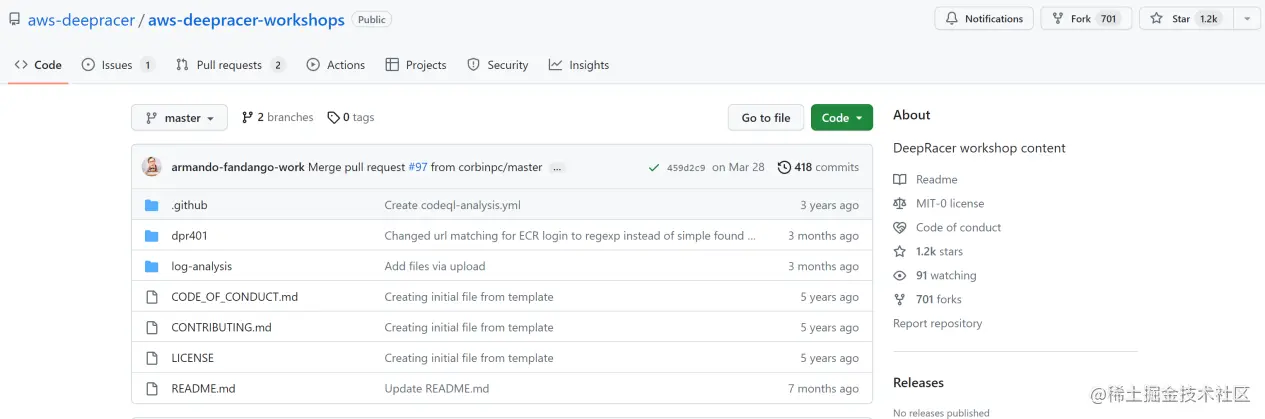
Task: Expand the green Code dropdown button
Action: coord(842,117)
